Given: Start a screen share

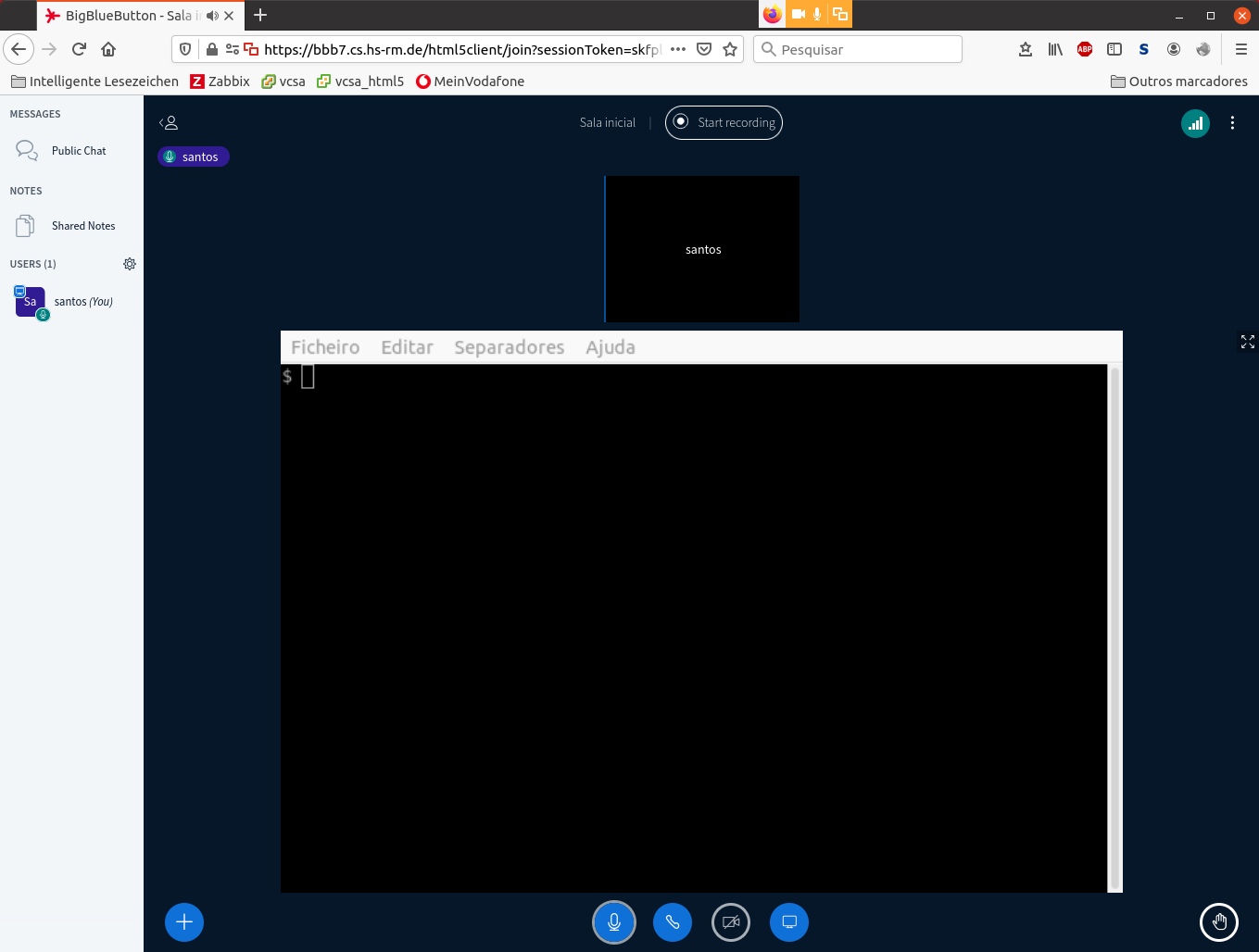Looking at the screenshot, I should 789,922.
